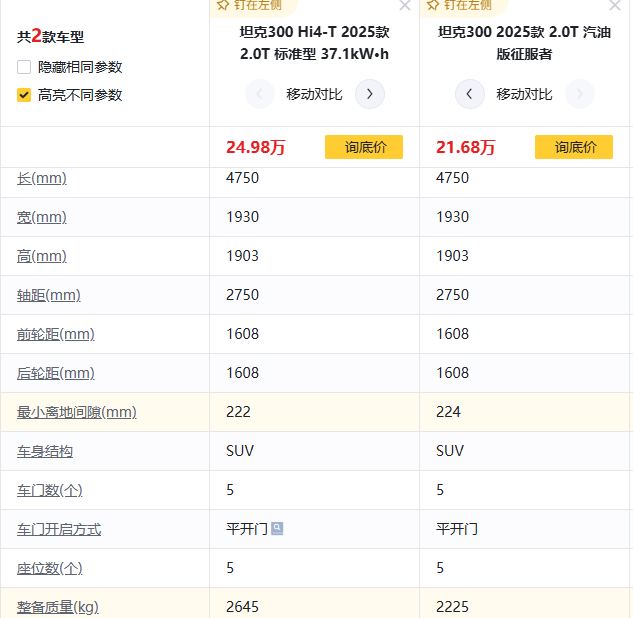Open the 车门开启方式 parameter link
Viewport: 633px width, 618px height.
point(59,529)
